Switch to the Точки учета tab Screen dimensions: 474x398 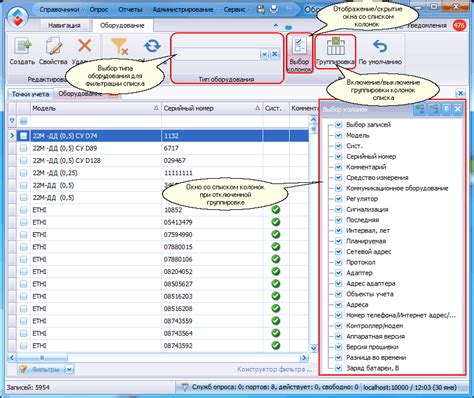coord(30,94)
